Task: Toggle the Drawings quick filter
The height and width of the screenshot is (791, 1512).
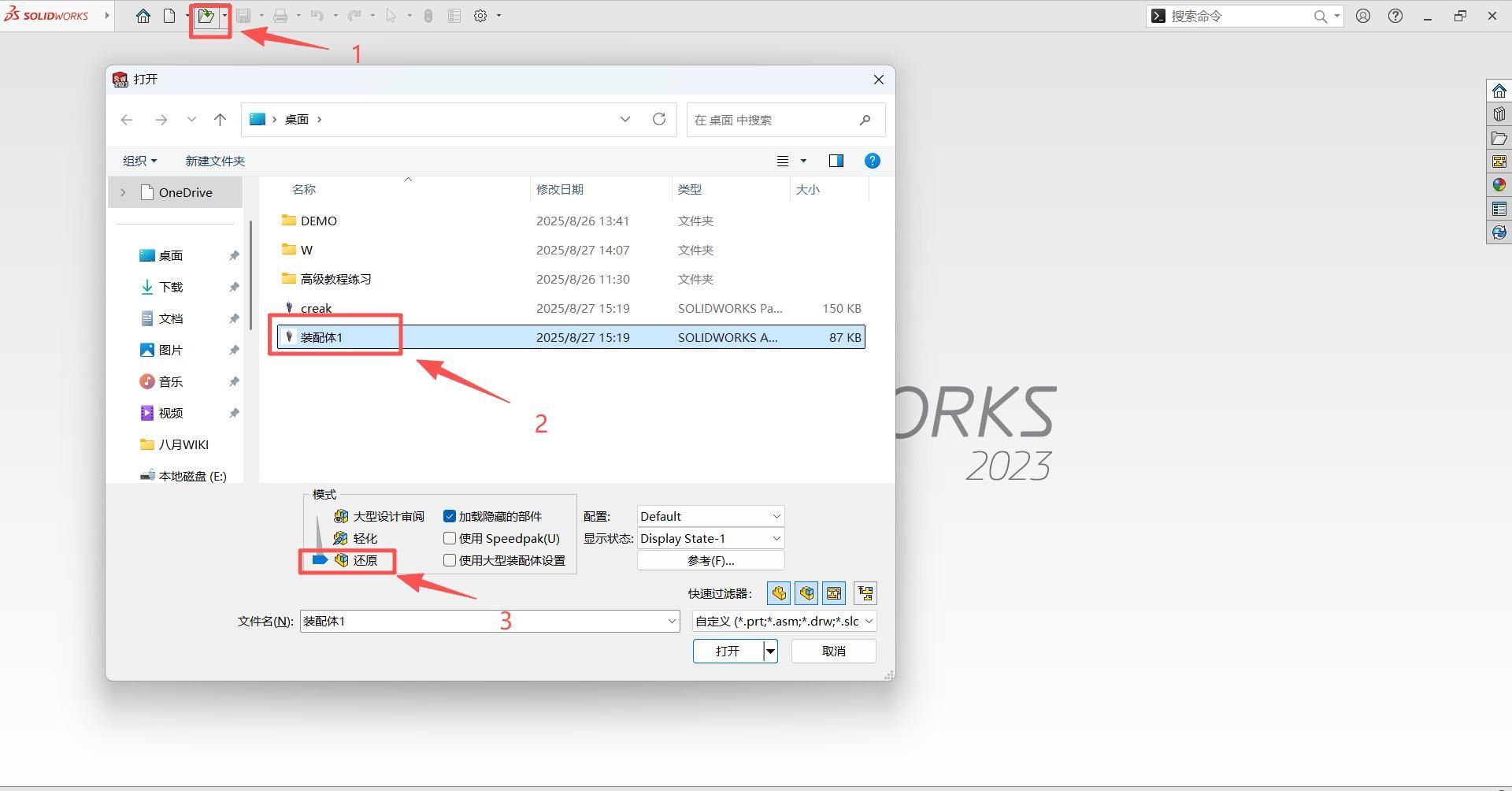Action: (834, 593)
